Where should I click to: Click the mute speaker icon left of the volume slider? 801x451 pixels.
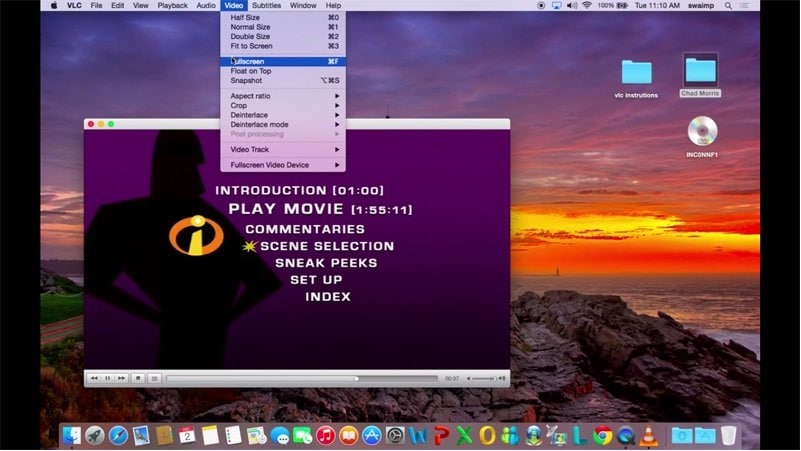pyautogui.click(x=468, y=378)
